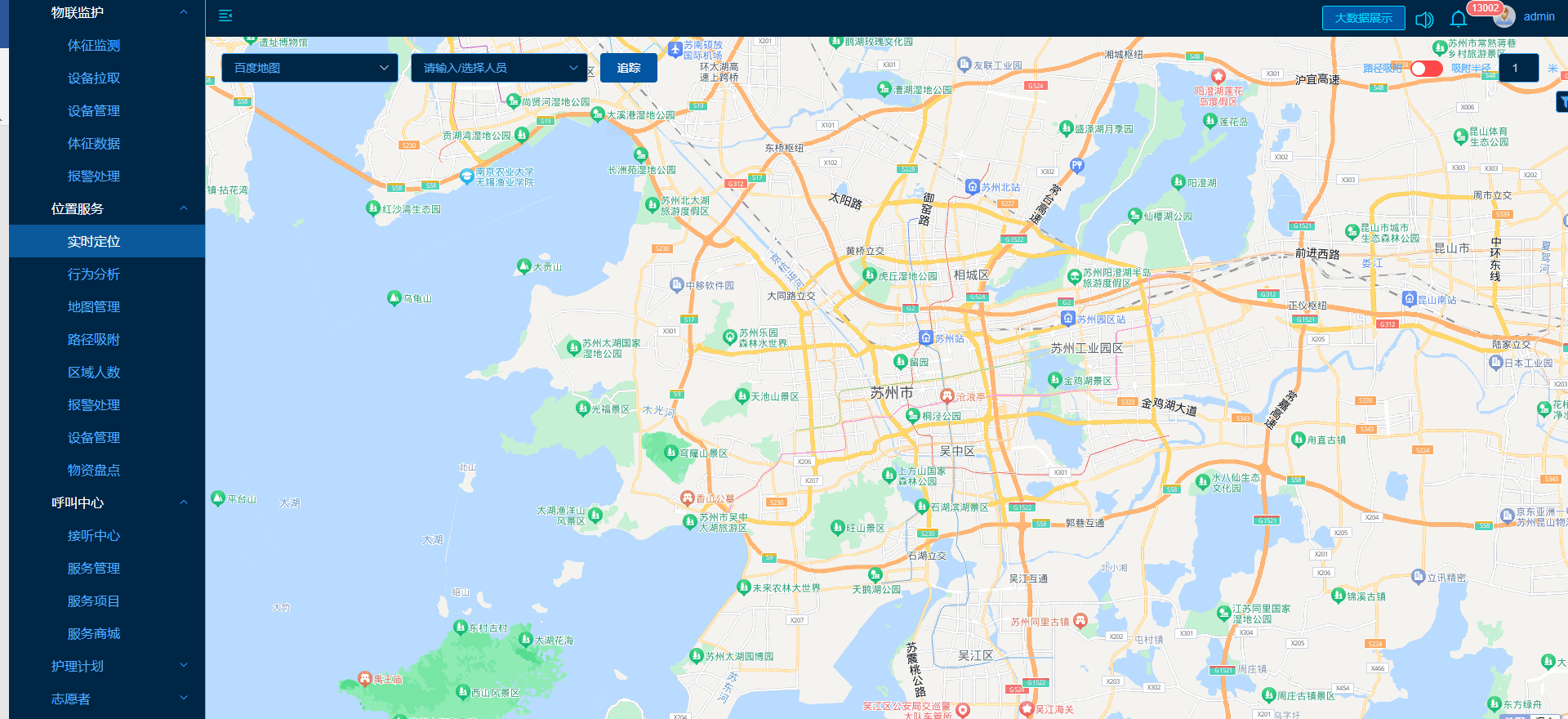Click the 苏州同里古镇 marker icon
Image resolution: width=1568 pixels, height=719 pixels.
(x=1080, y=620)
